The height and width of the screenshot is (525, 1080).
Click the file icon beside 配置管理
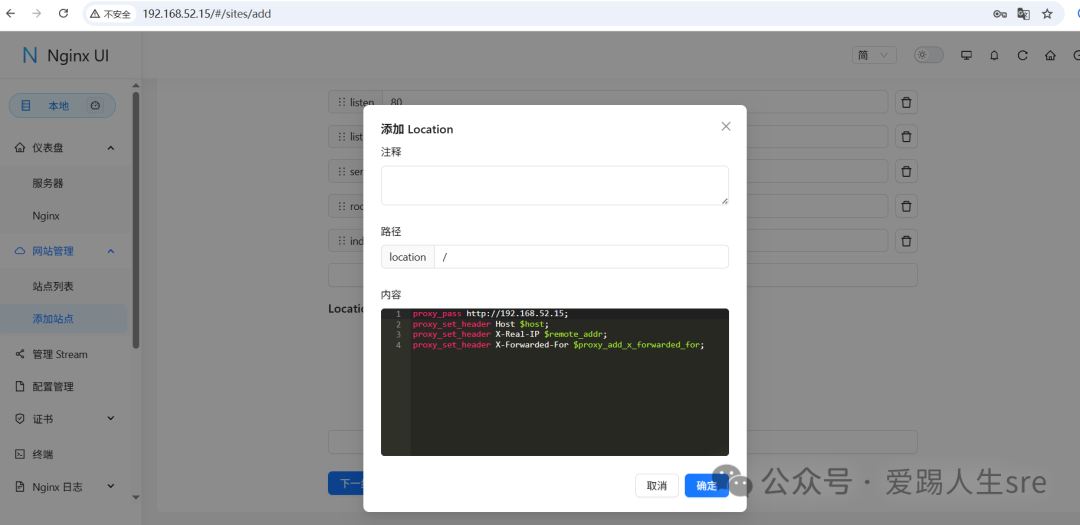pyautogui.click(x=19, y=387)
